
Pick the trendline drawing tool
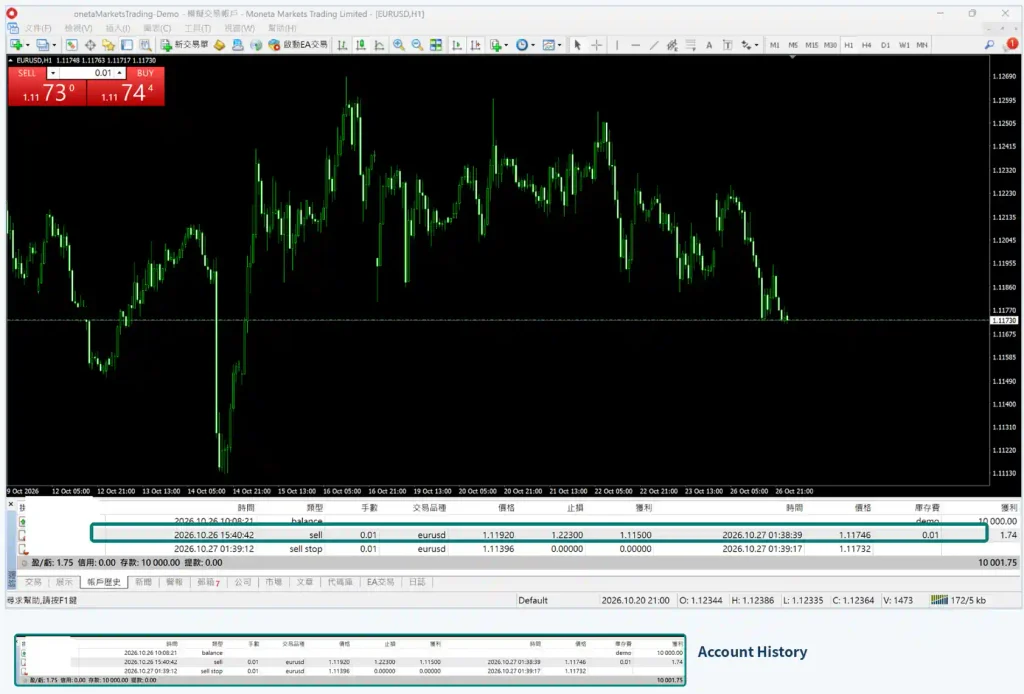tap(654, 45)
